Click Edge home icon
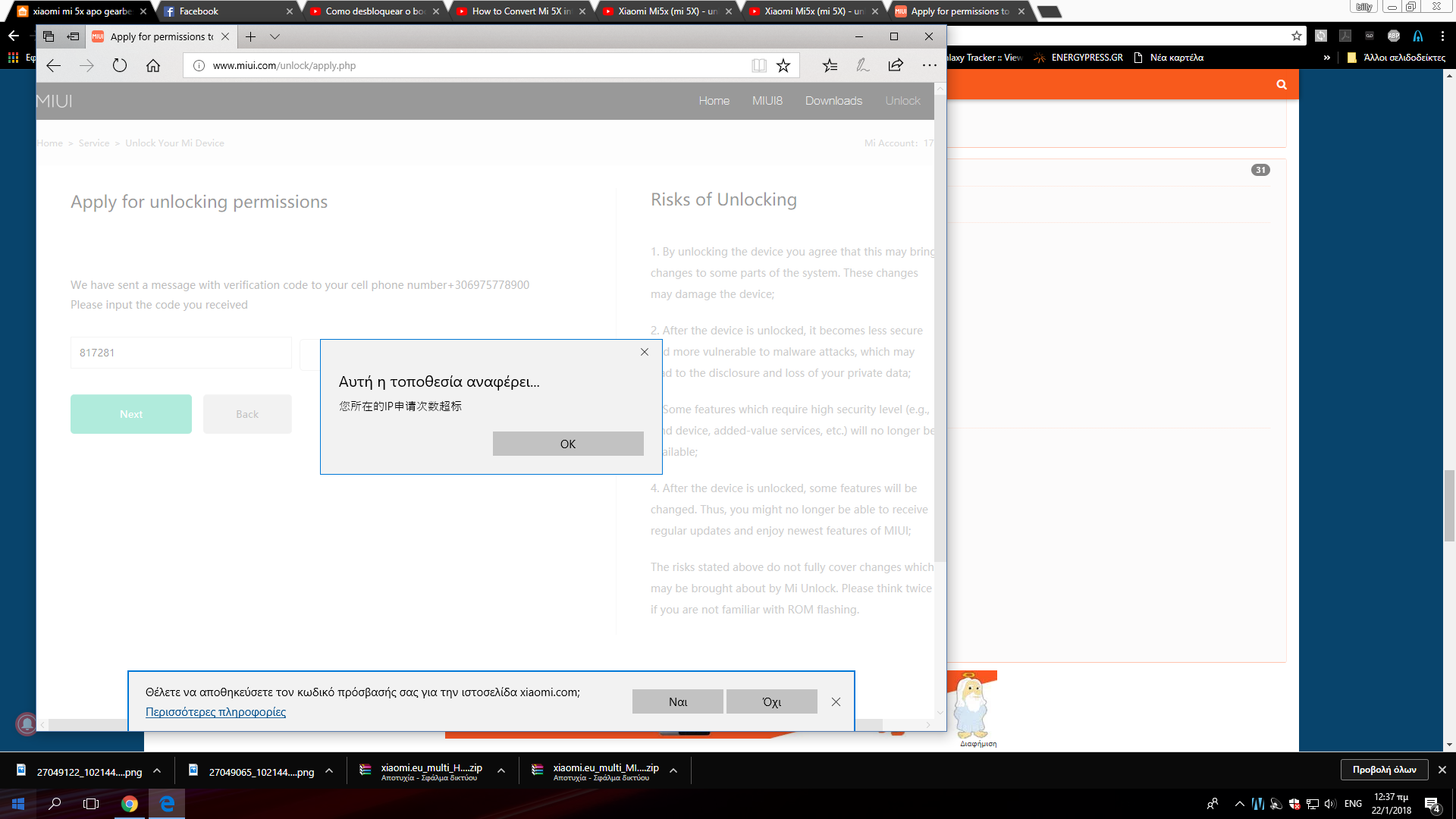Viewport: 1456px width, 819px height. click(x=153, y=66)
